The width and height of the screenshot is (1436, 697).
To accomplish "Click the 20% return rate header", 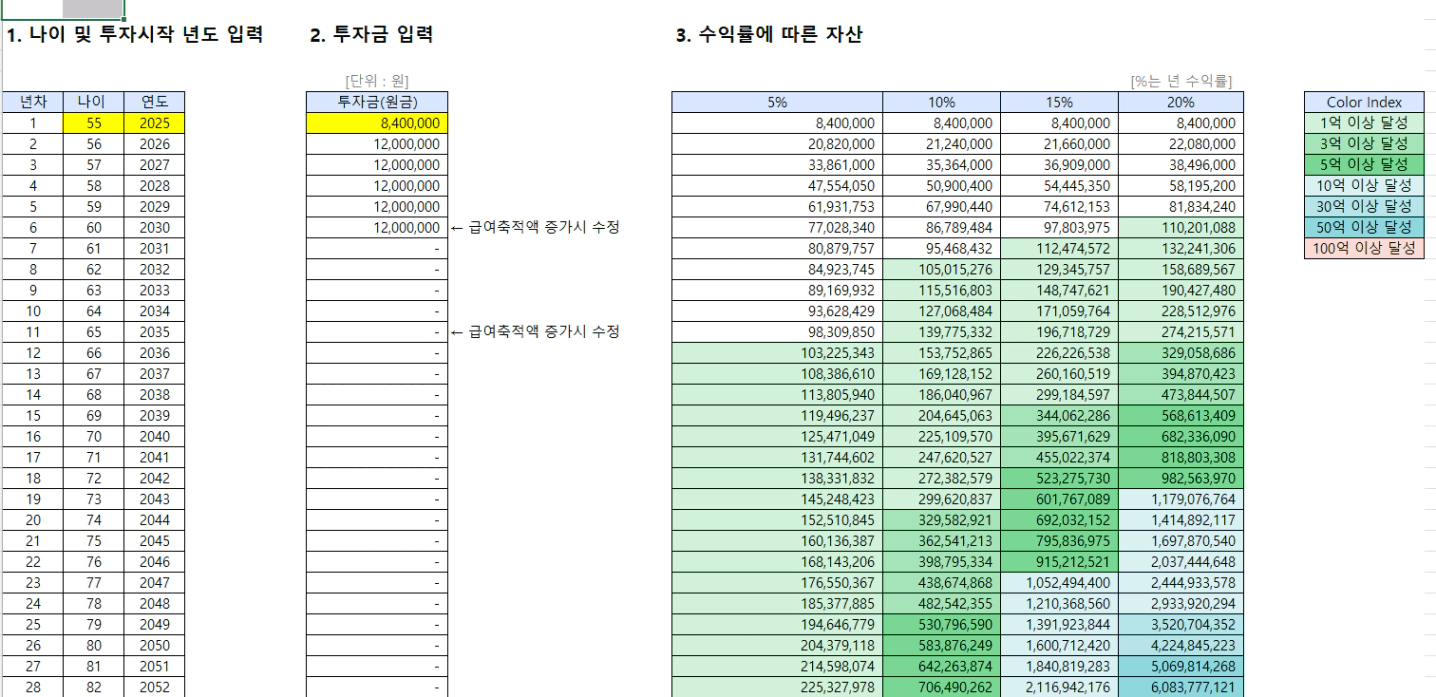I will [x=1181, y=102].
